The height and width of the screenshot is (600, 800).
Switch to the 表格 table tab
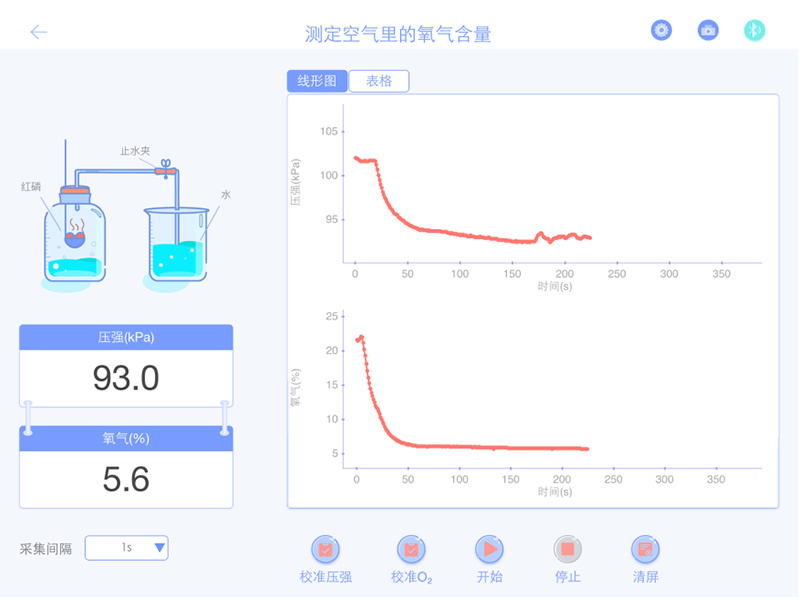[379, 81]
